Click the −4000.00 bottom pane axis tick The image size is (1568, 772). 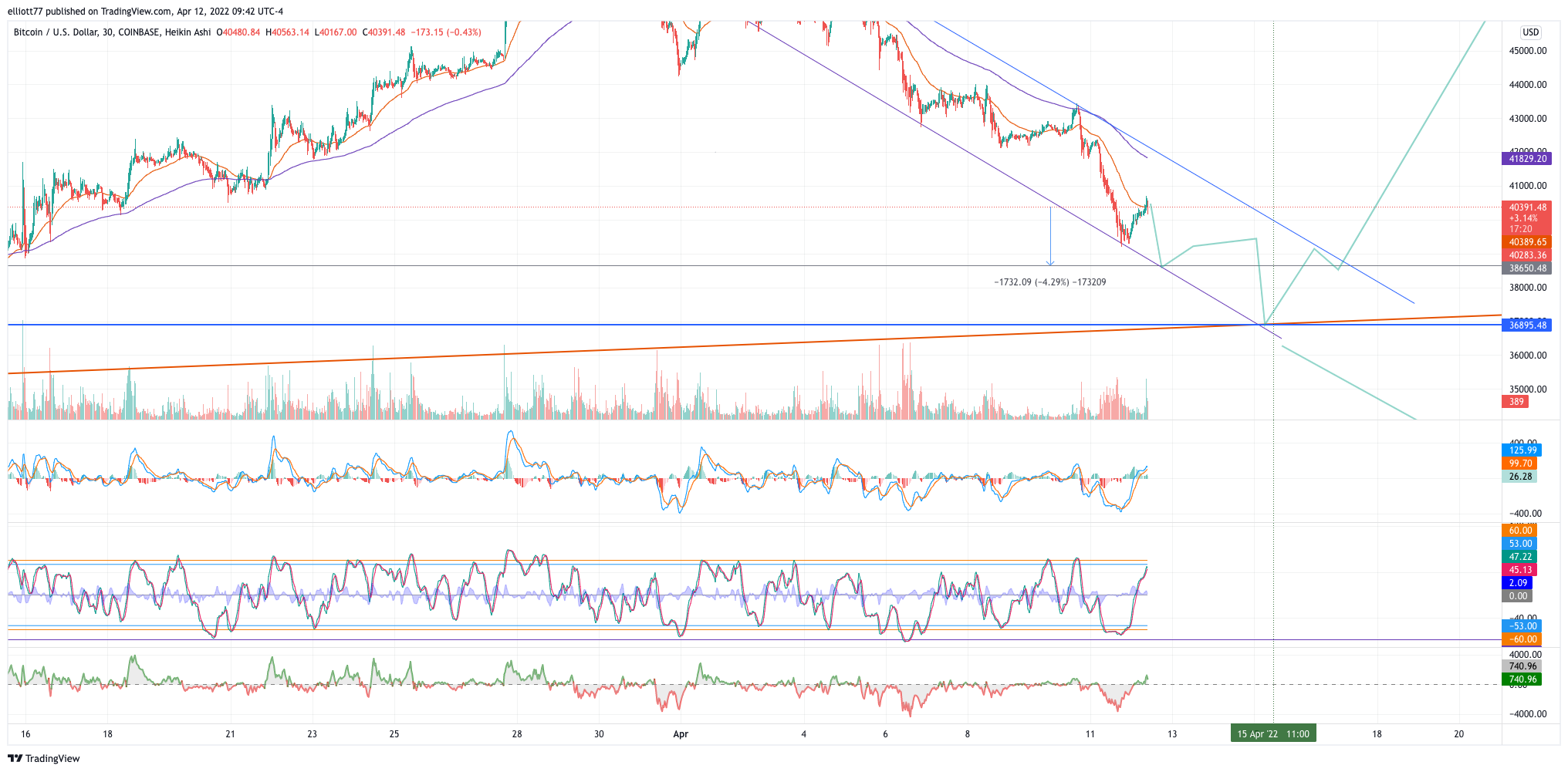pyautogui.click(x=1527, y=714)
